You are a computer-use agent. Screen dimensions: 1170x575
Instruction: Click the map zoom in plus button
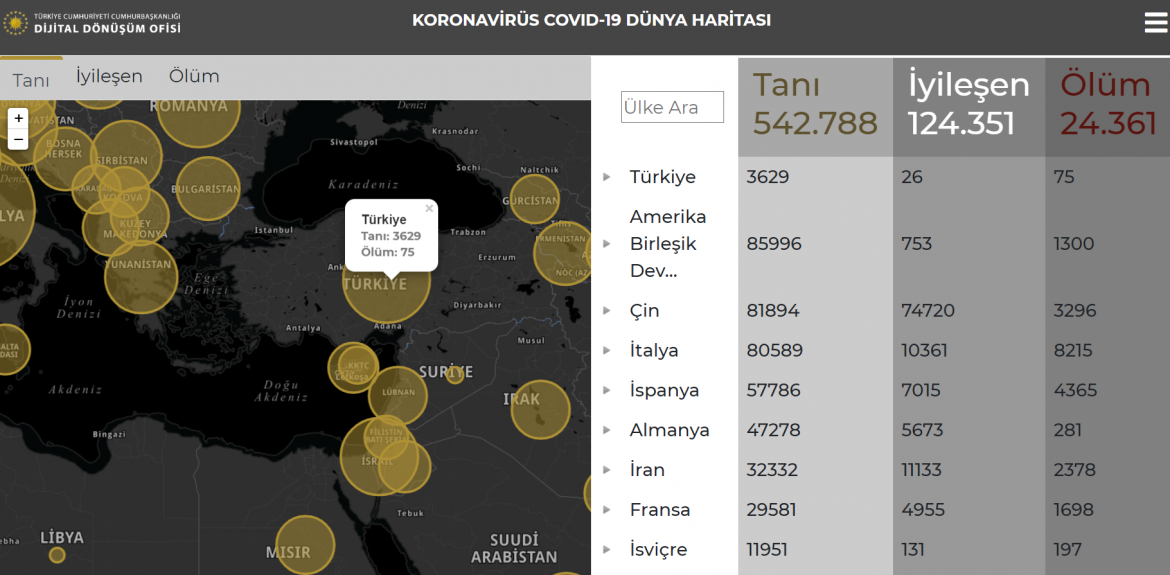pyautogui.click(x=18, y=118)
